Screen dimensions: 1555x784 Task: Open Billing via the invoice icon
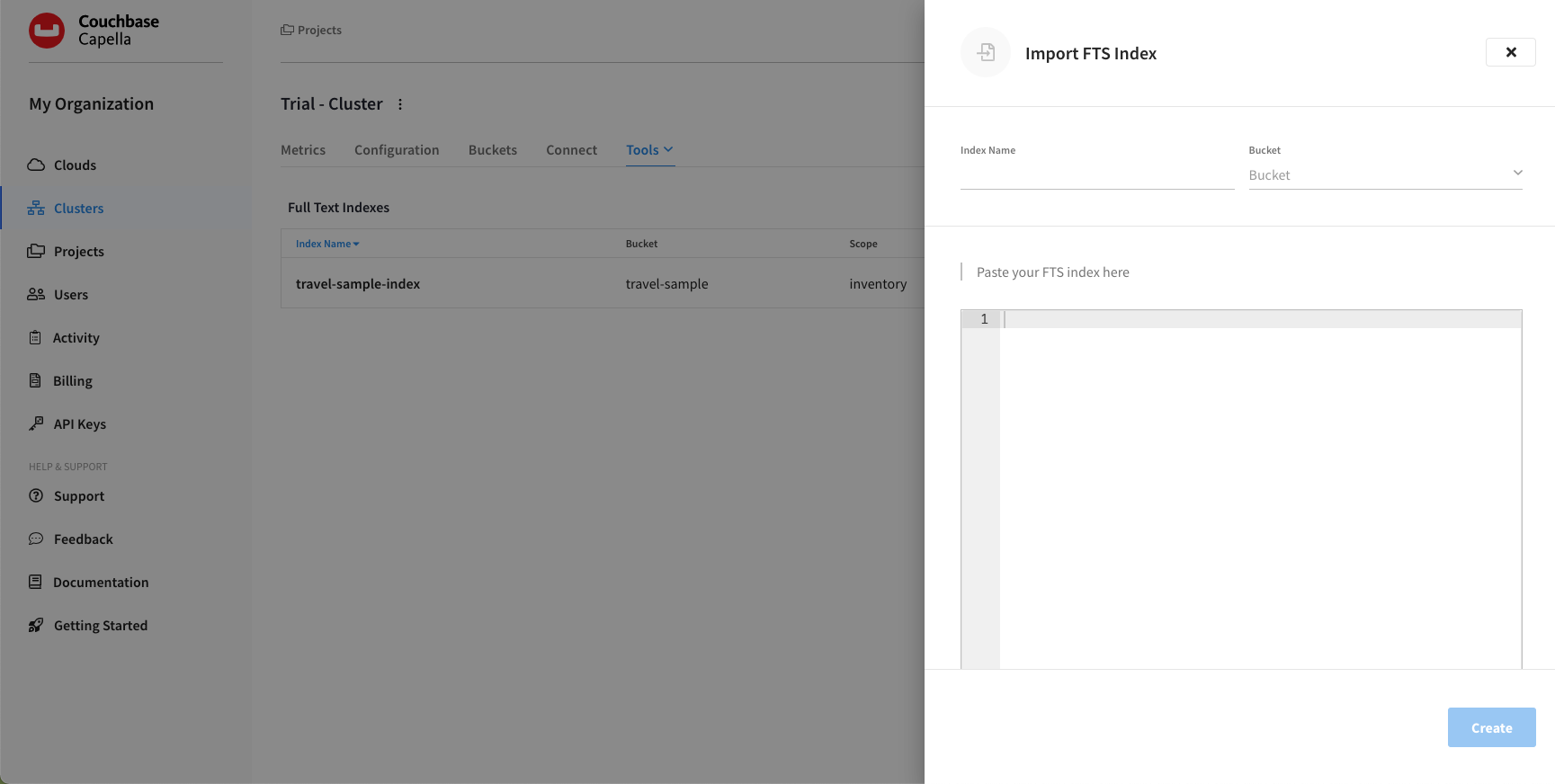coord(35,380)
